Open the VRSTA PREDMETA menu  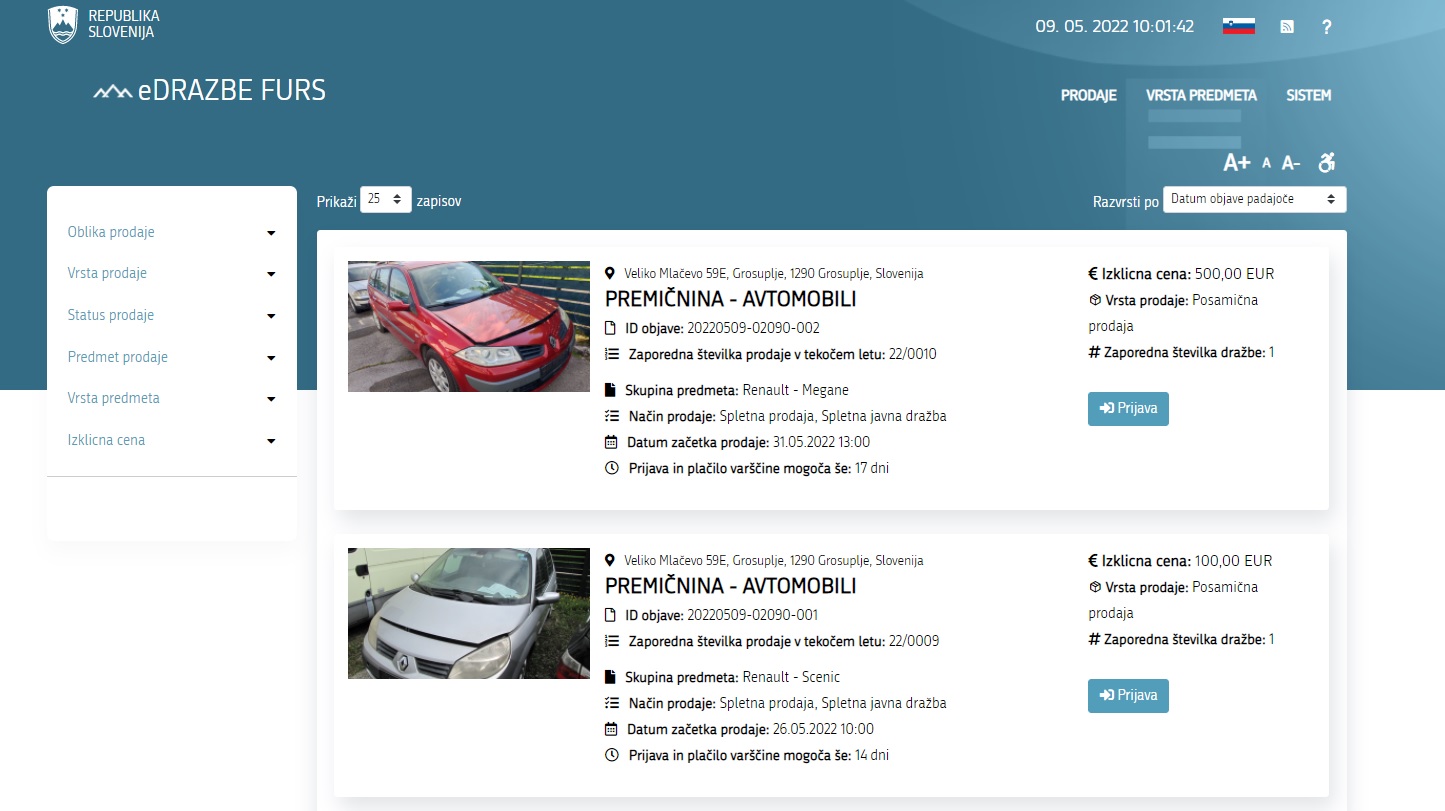tap(1201, 96)
